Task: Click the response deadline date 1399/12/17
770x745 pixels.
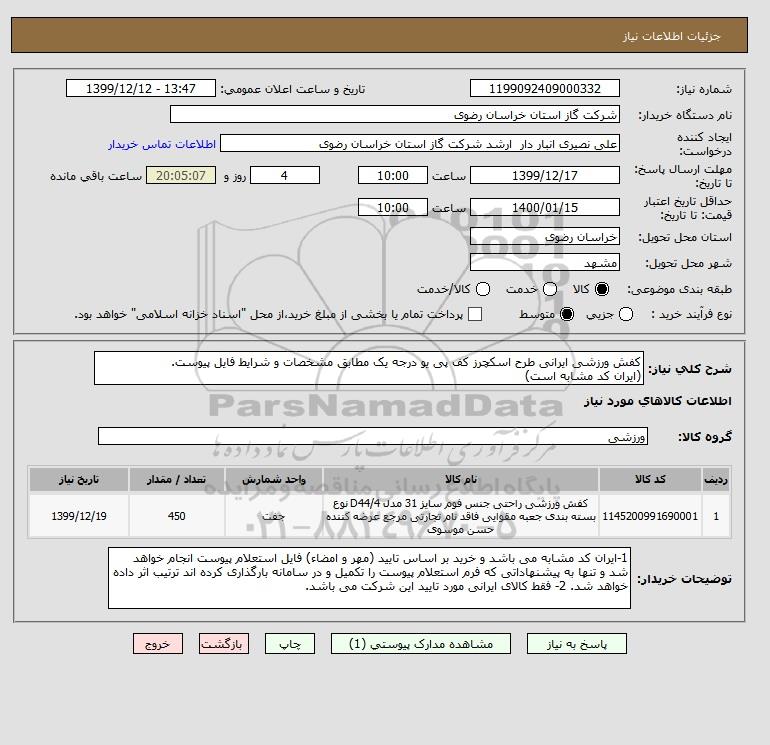Action: [x=545, y=175]
